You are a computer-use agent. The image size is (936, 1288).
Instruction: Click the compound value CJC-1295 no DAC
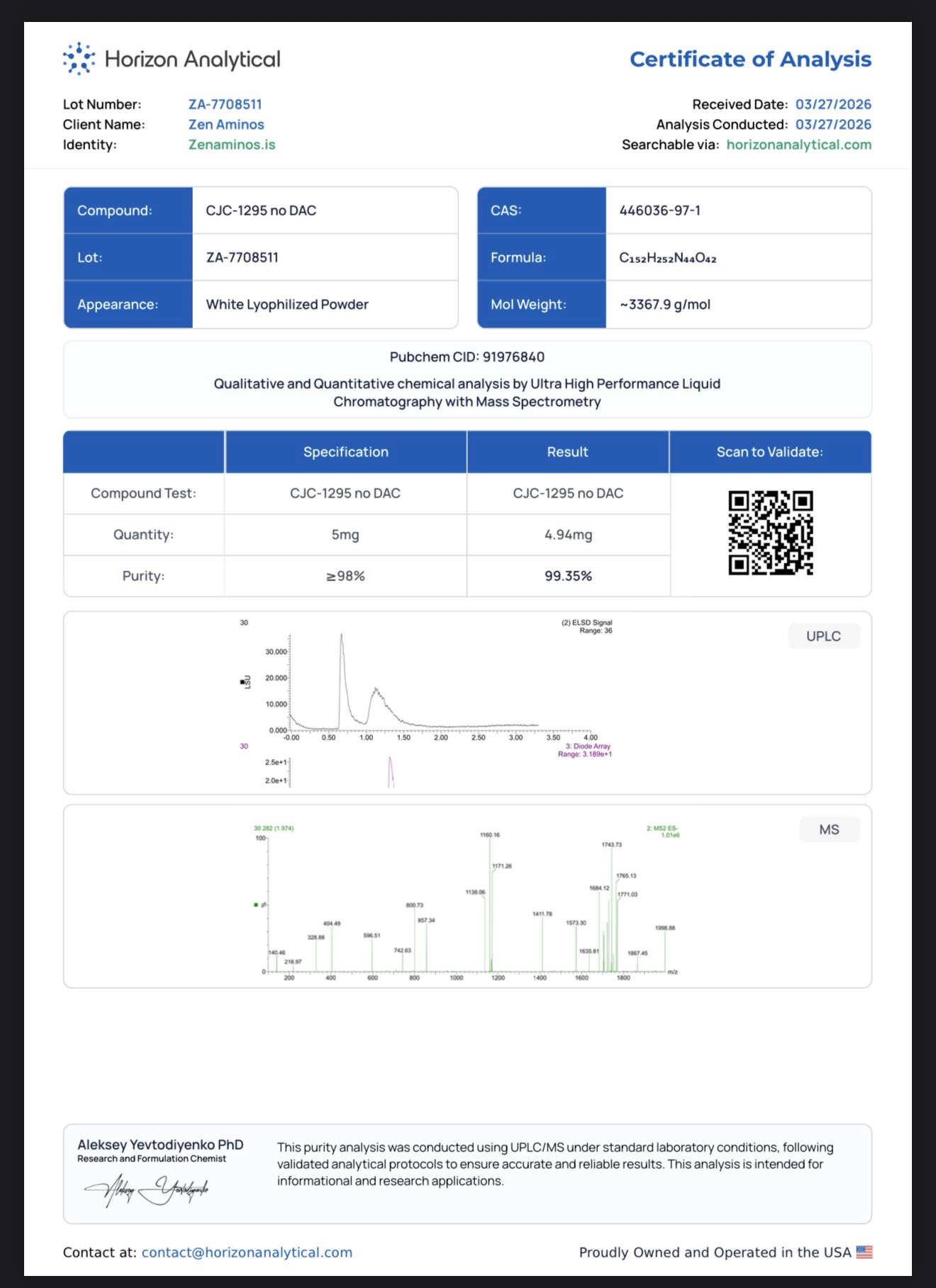click(261, 211)
